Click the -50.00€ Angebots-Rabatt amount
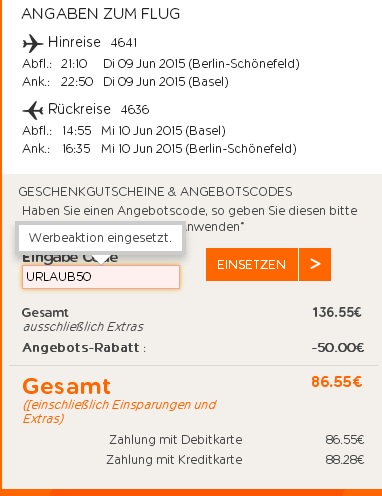 click(x=338, y=348)
